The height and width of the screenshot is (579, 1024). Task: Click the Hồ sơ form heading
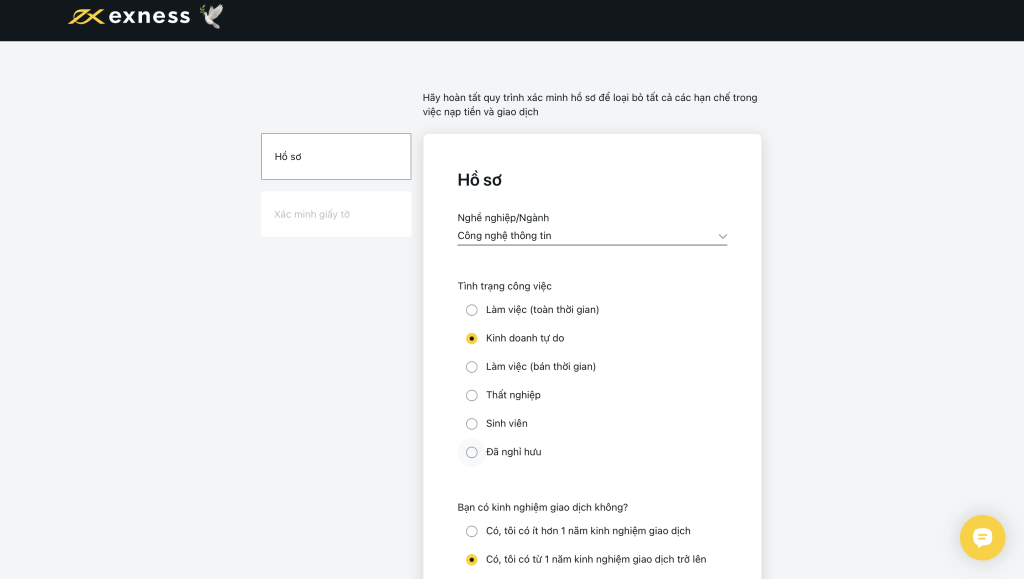point(479,180)
